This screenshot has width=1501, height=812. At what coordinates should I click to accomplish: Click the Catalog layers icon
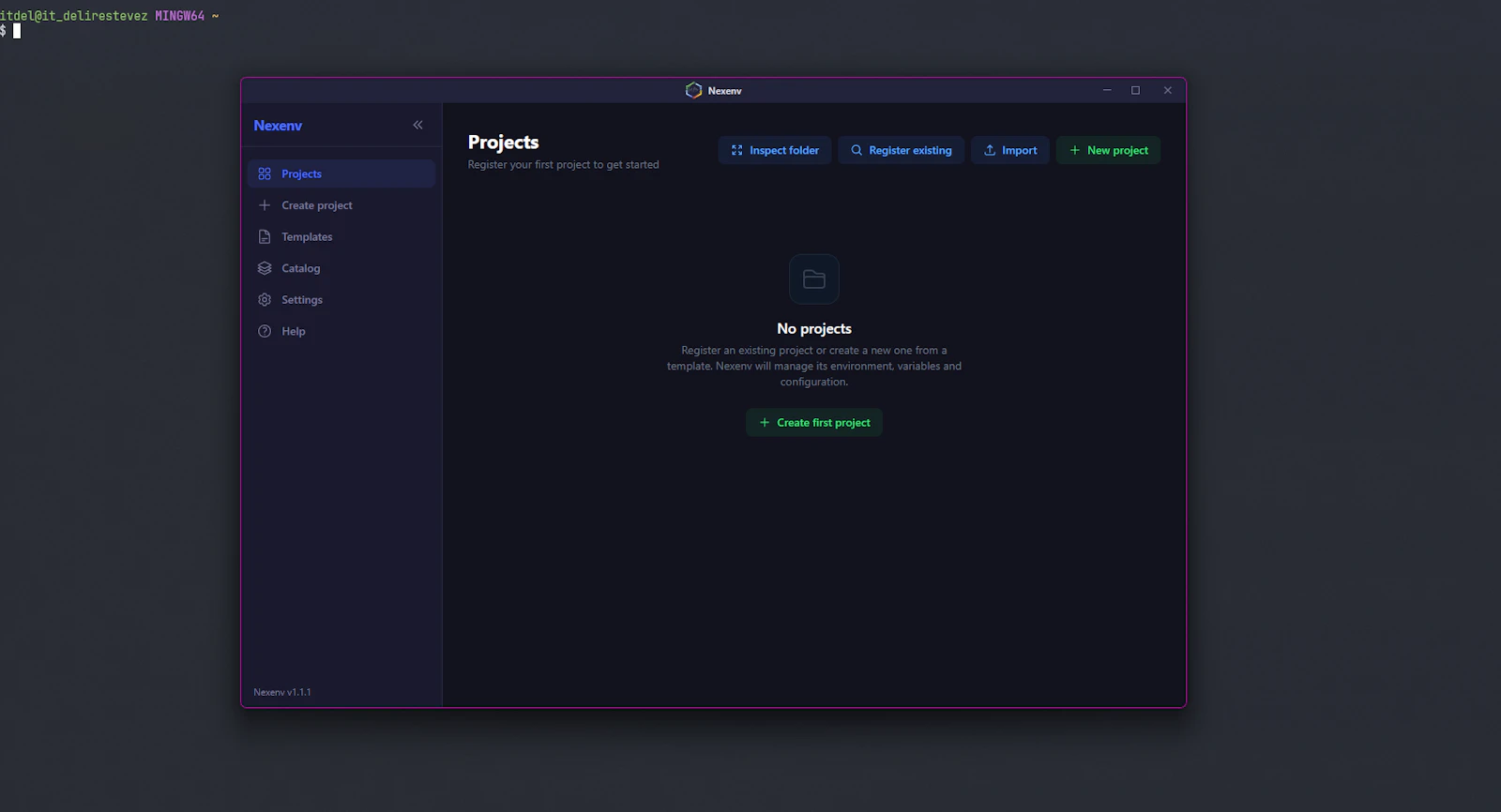pyautogui.click(x=265, y=268)
